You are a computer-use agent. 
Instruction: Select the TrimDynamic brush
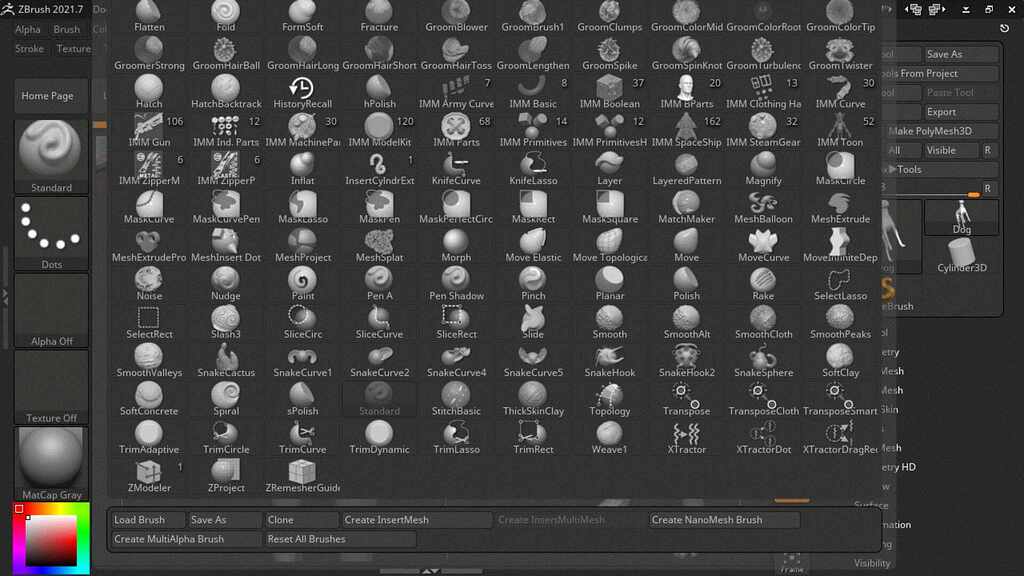tap(379, 440)
